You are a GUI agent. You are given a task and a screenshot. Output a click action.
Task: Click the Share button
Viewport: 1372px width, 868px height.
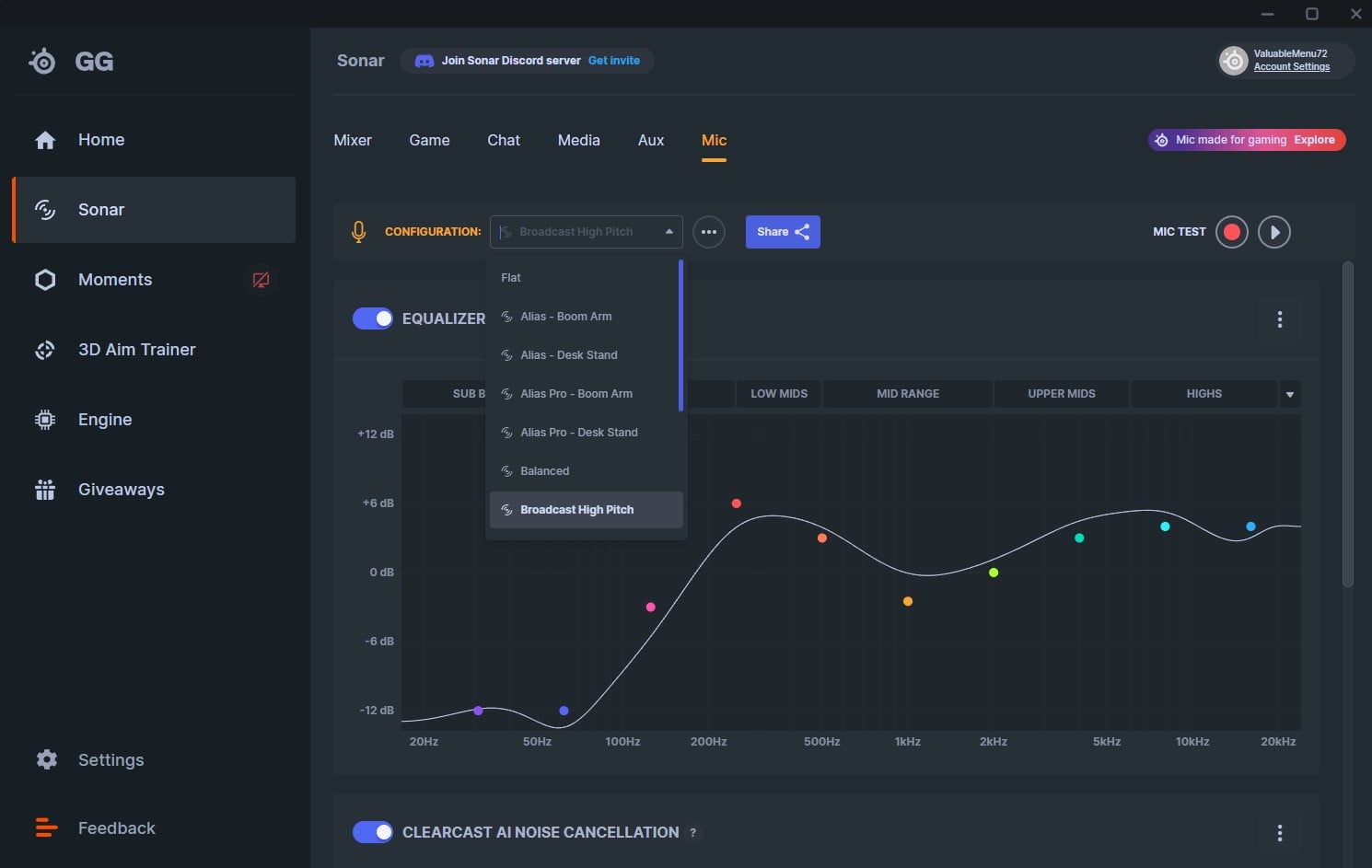click(x=782, y=232)
